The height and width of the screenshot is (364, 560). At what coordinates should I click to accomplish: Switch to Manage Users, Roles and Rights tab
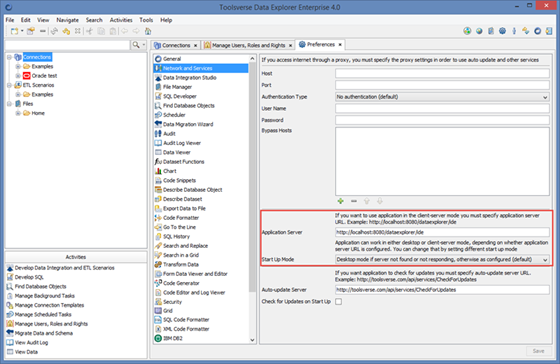(x=248, y=45)
